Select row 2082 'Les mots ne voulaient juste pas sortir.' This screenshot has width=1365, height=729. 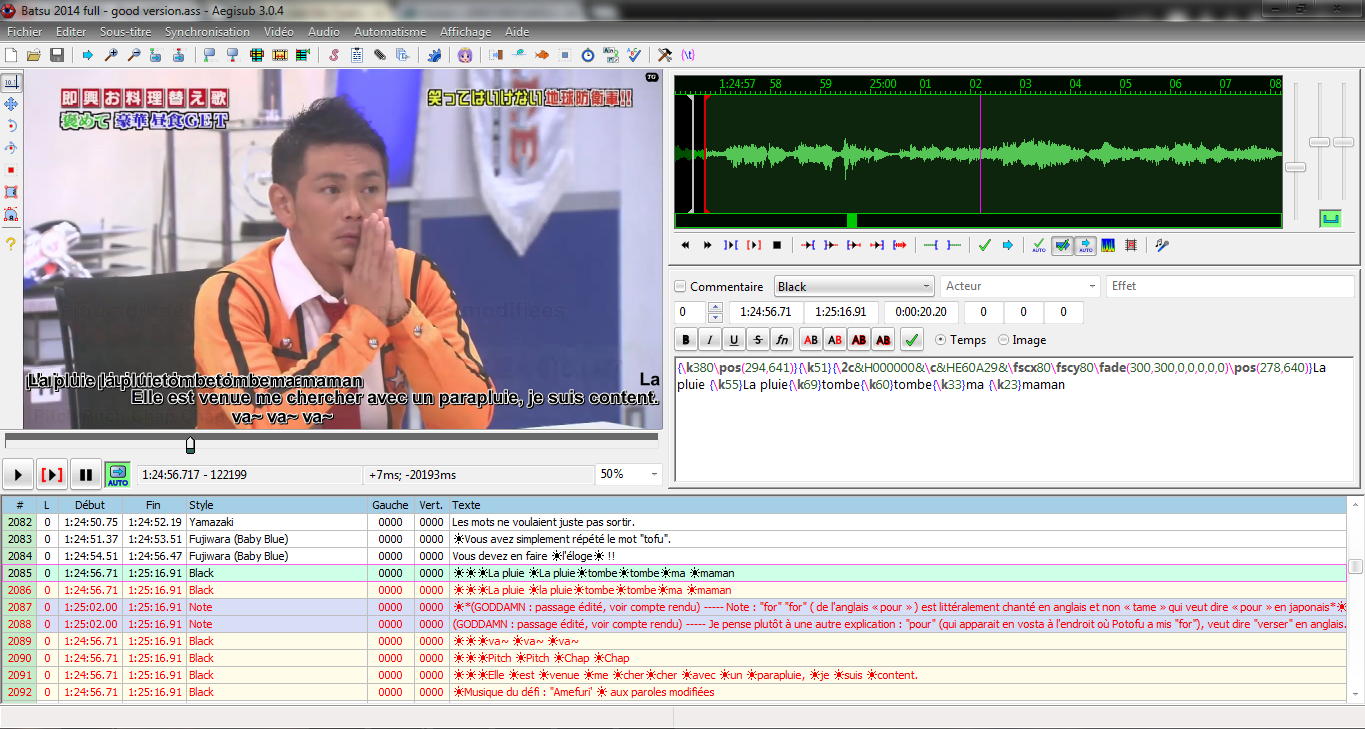674,522
